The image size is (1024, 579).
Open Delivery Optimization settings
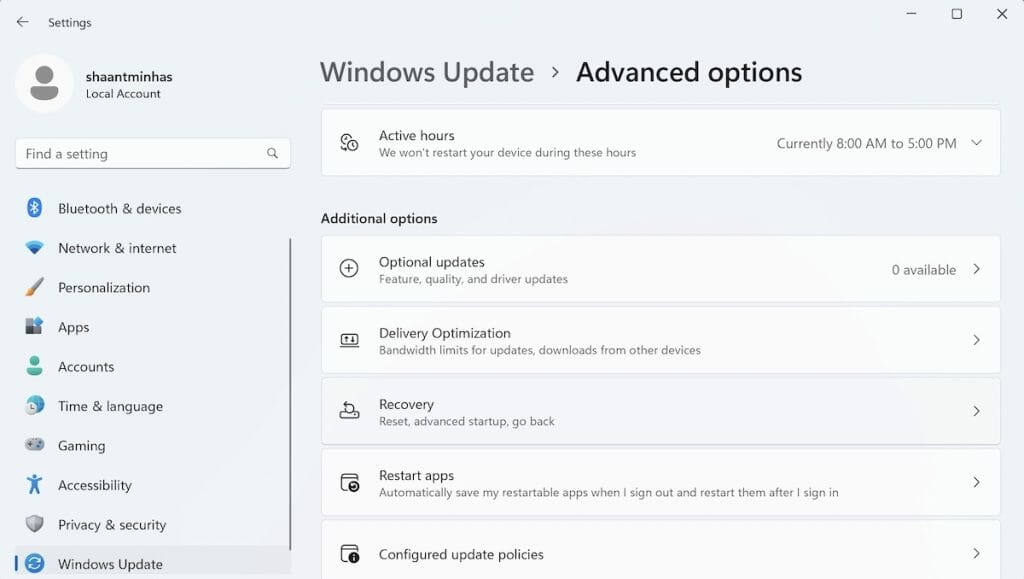click(x=660, y=340)
